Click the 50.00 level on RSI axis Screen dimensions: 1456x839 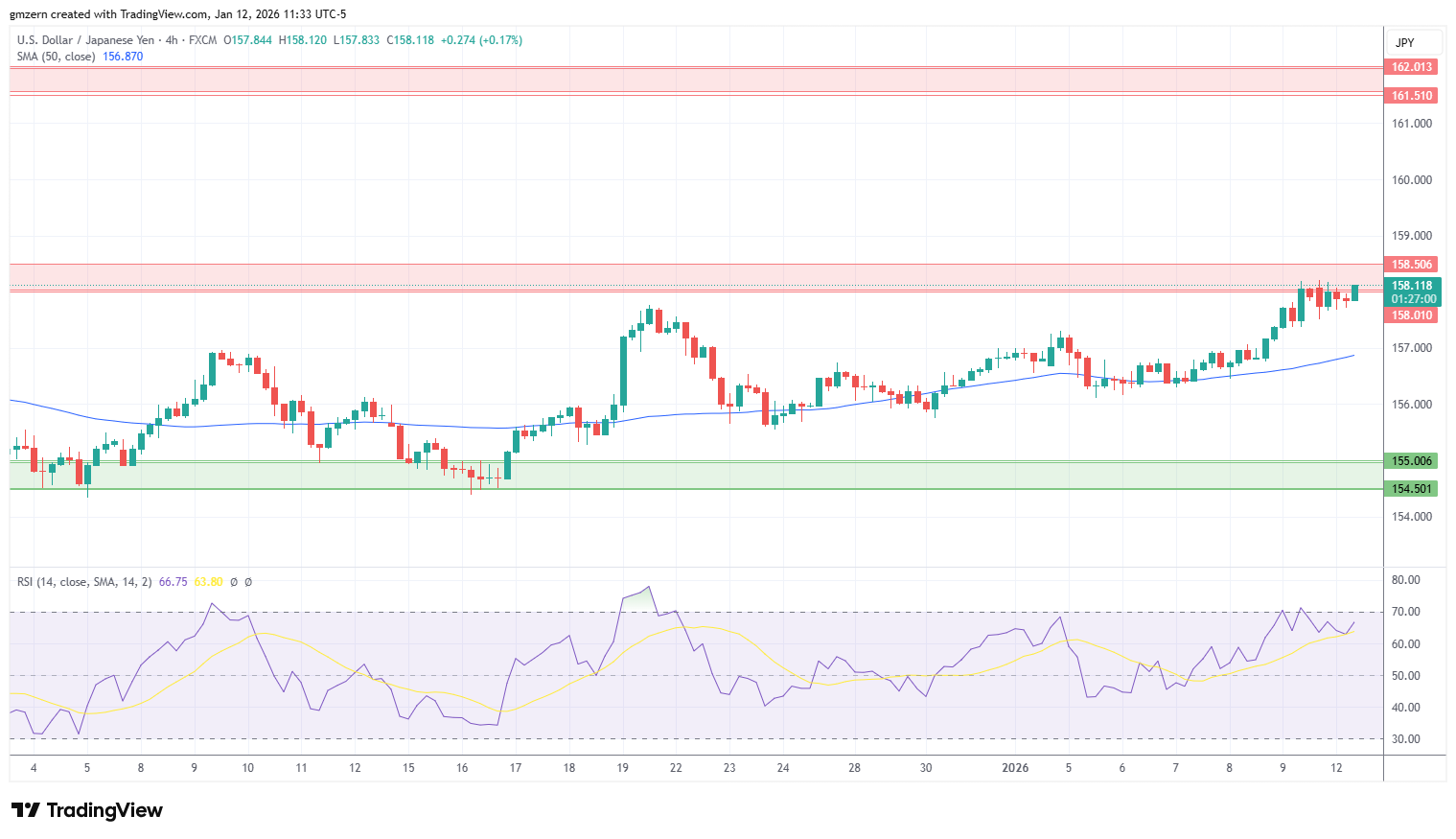click(1406, 676)
